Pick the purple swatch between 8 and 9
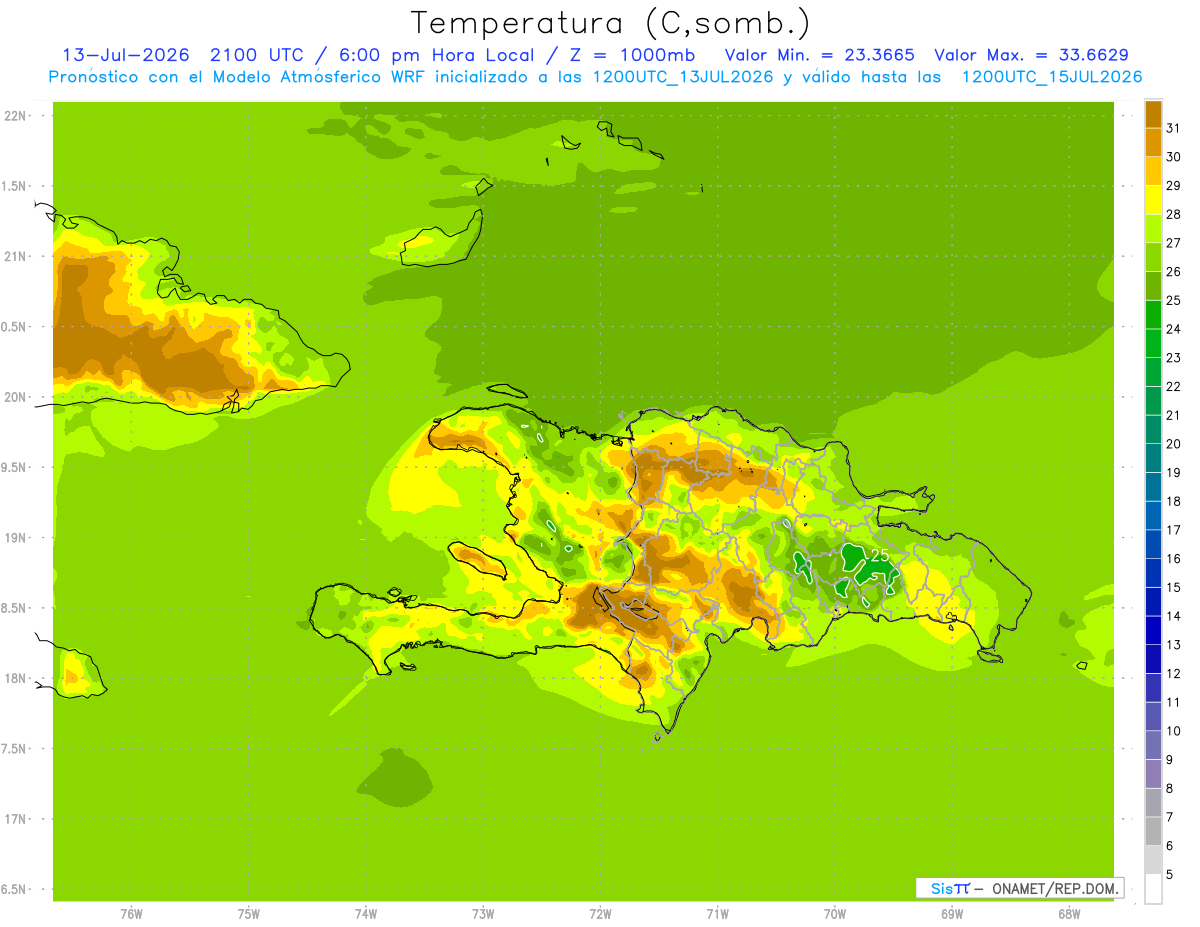This screenshot has width=1200, height=927. tap(1153, 774)
